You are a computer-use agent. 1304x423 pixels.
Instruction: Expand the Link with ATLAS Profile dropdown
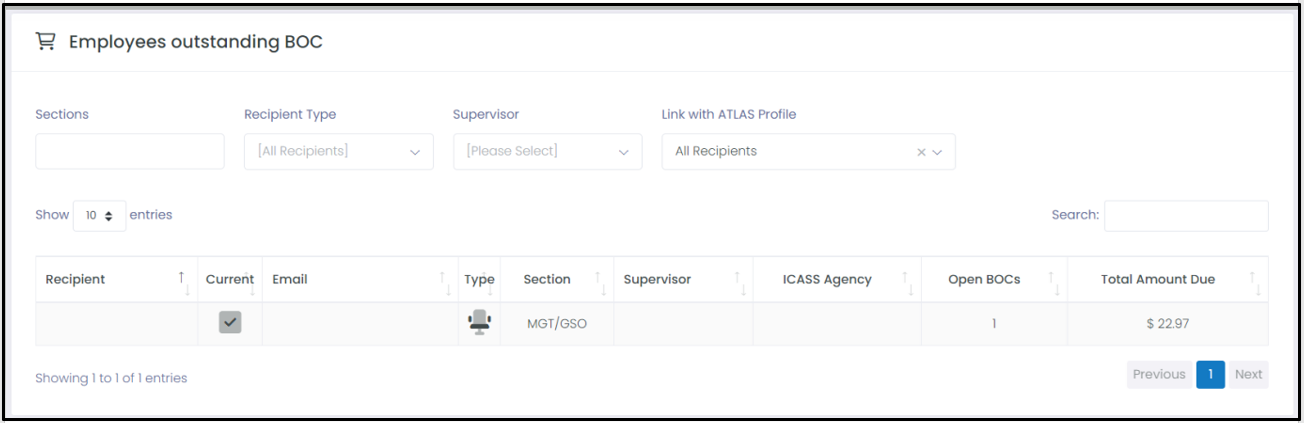(x=809, y=152)
